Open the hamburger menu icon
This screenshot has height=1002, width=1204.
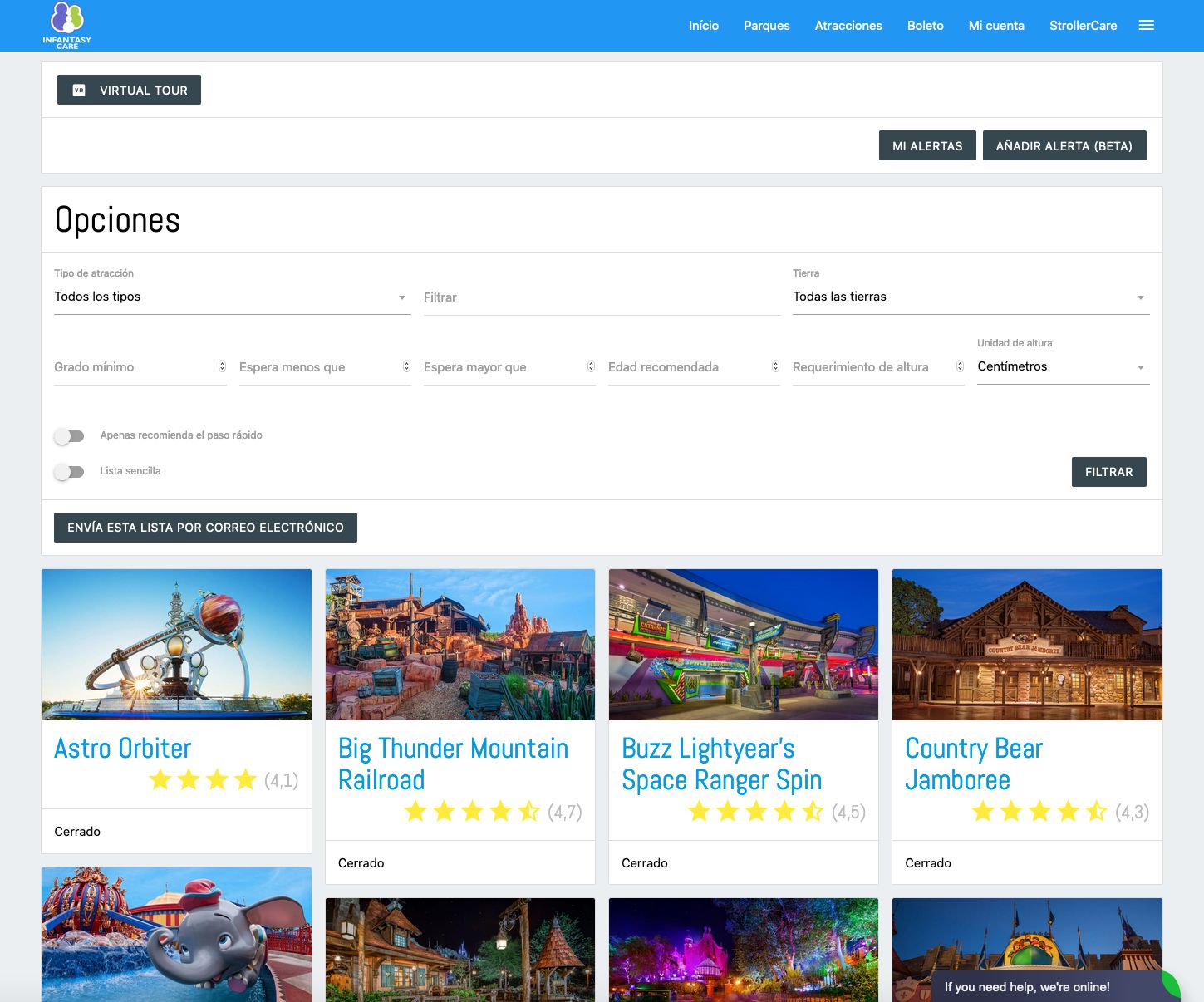coord(1146,26)
